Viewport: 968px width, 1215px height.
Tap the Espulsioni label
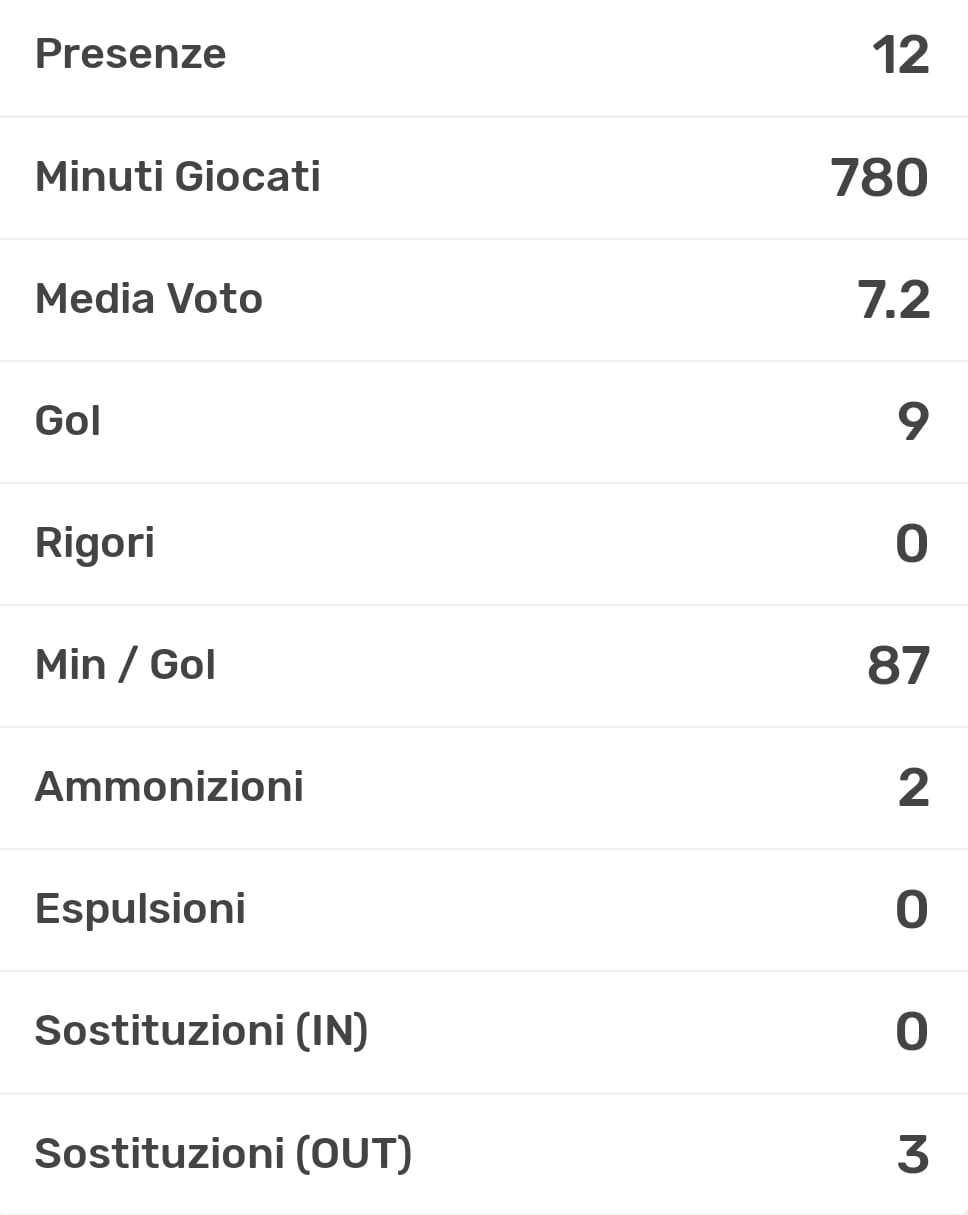140,909
